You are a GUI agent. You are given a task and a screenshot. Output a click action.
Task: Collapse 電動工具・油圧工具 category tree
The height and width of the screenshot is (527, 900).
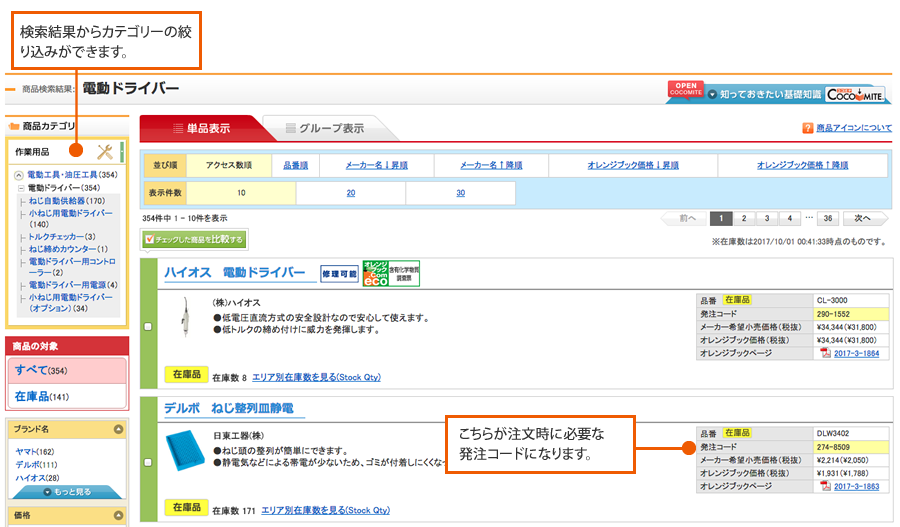click(19, 175)
